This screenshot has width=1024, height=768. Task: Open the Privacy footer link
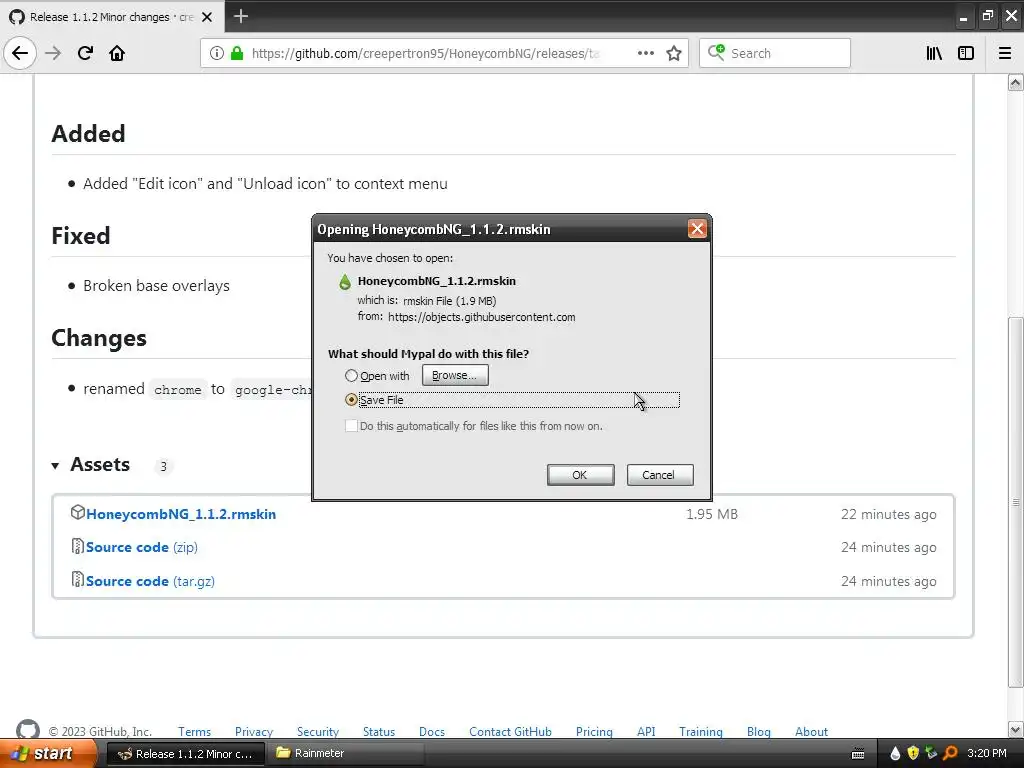254,731
